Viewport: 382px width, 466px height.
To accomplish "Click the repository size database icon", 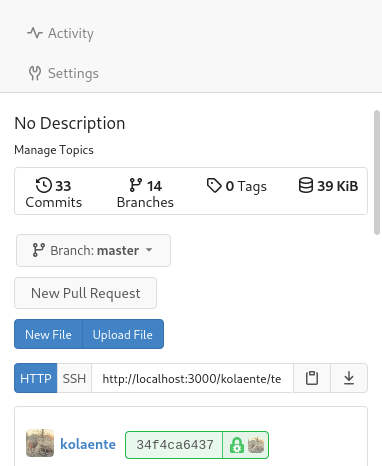I will tap(306, 185).
